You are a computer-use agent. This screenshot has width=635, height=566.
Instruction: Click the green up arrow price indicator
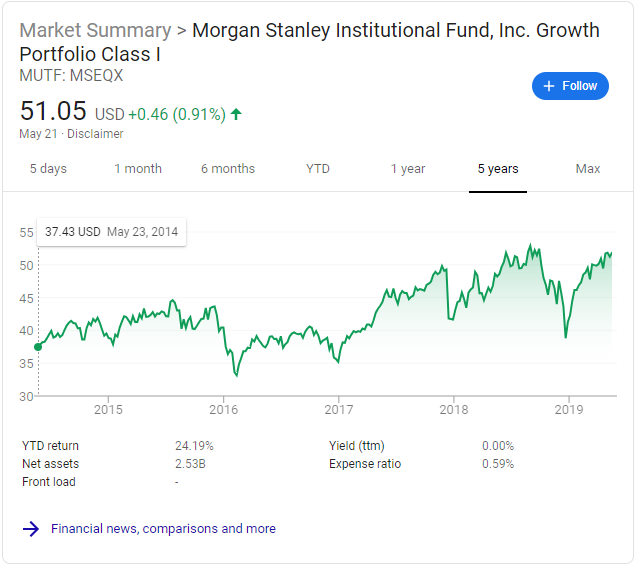pos(236,113)
